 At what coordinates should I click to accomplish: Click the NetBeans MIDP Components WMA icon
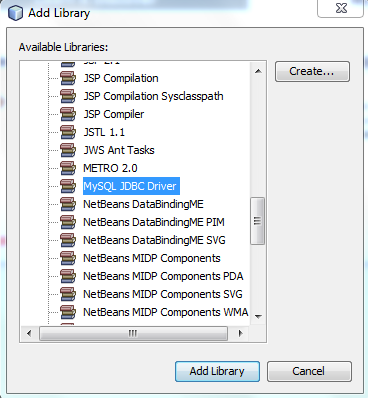tap(68, 312)
